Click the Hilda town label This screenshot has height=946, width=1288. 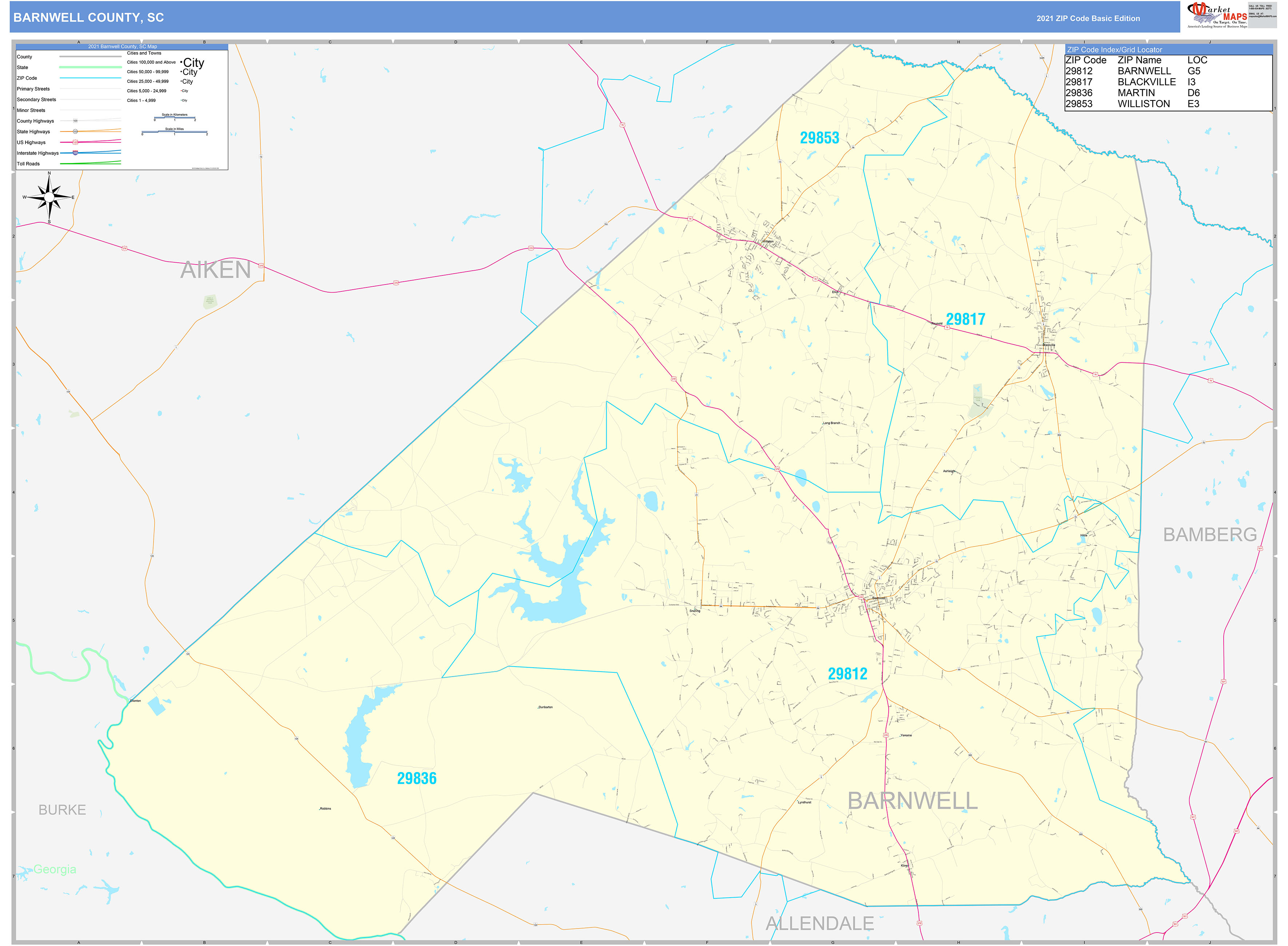[x=1084, y=536]
